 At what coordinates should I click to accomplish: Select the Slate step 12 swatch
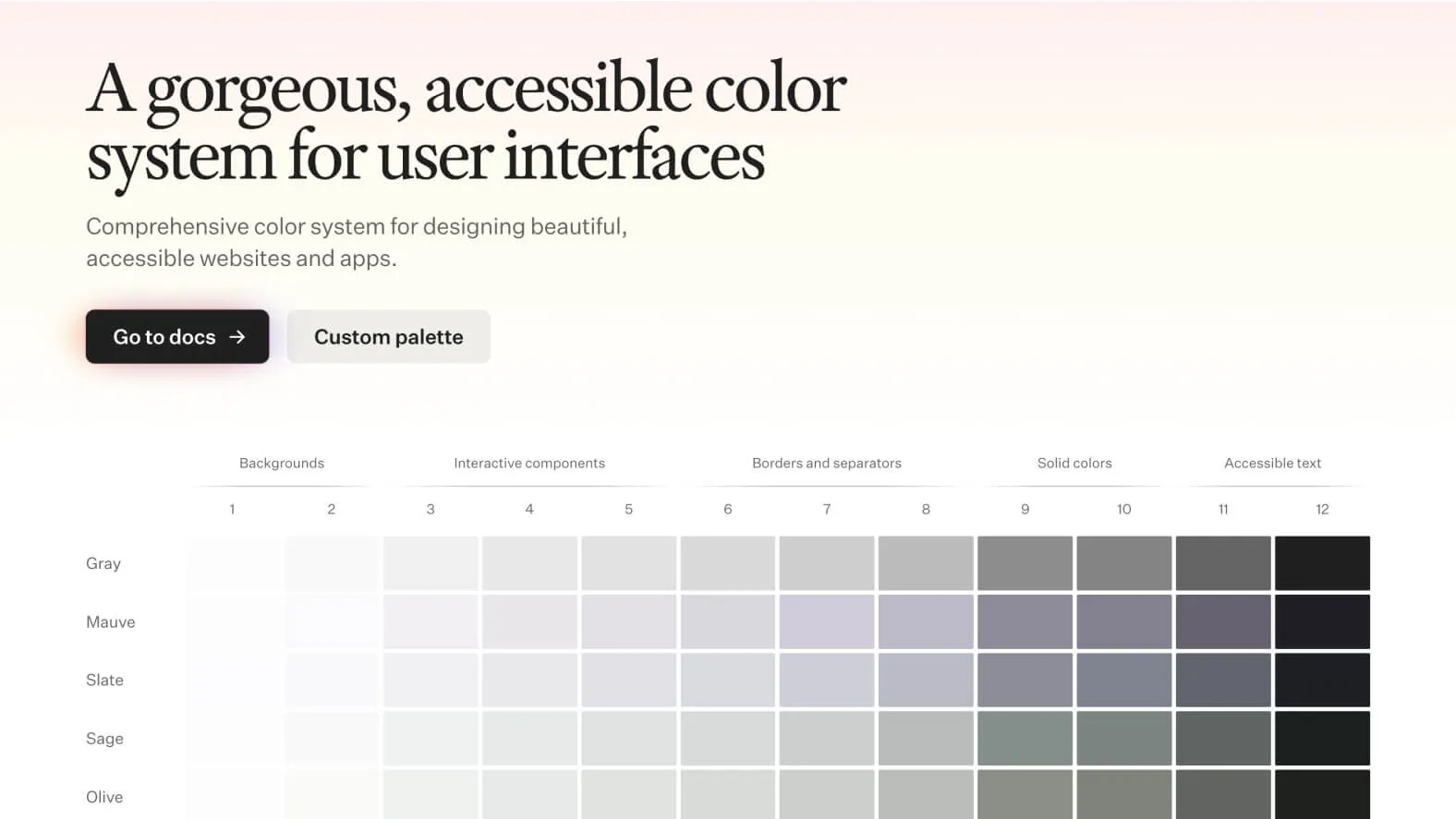[1322, 680]
